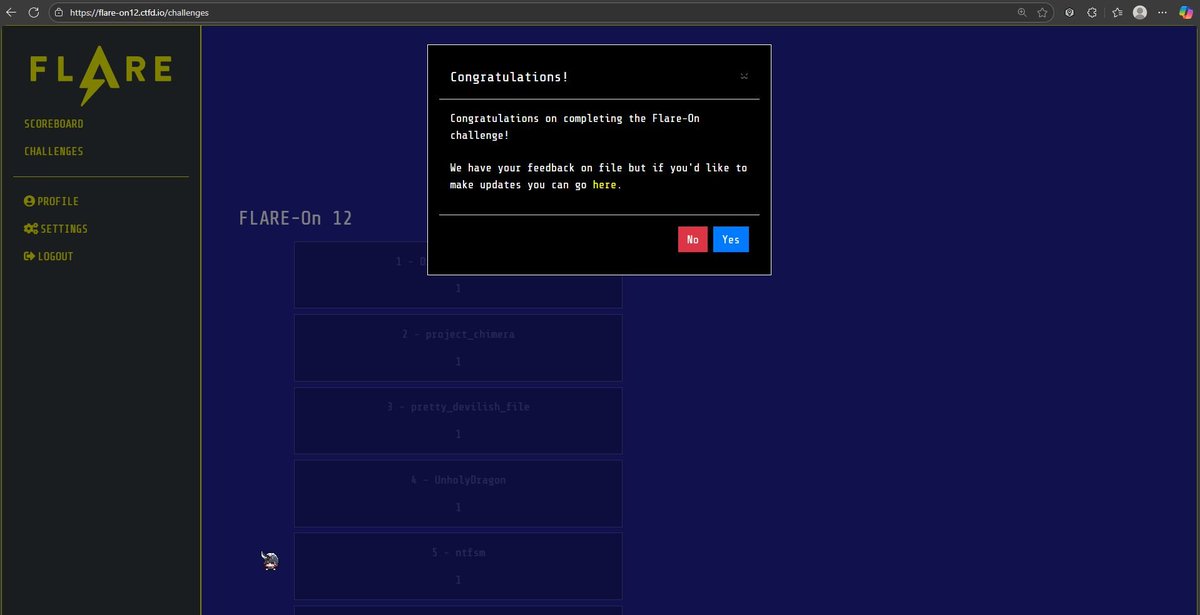Open the browser Extensions puzzle icon

[x=1093, y=12]
